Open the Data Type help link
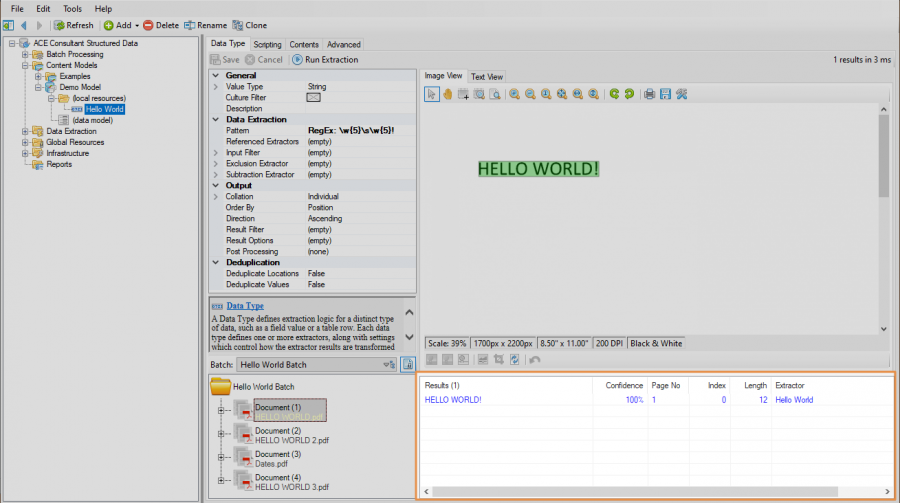 click(245, 305)
